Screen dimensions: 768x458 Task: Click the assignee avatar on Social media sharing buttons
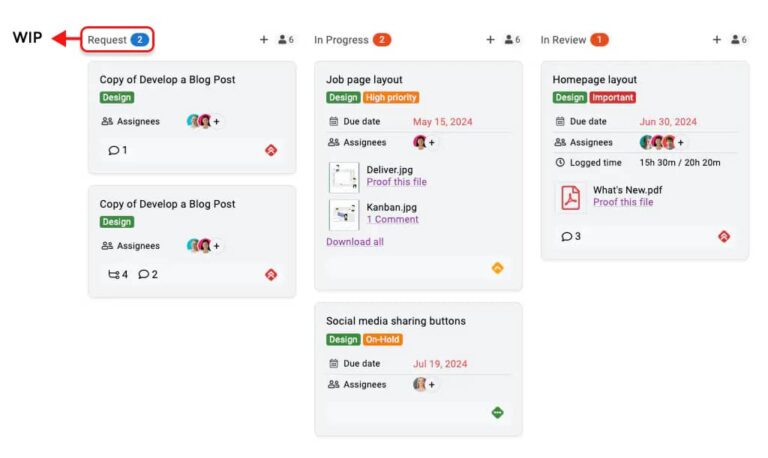[x=420, y=385]
